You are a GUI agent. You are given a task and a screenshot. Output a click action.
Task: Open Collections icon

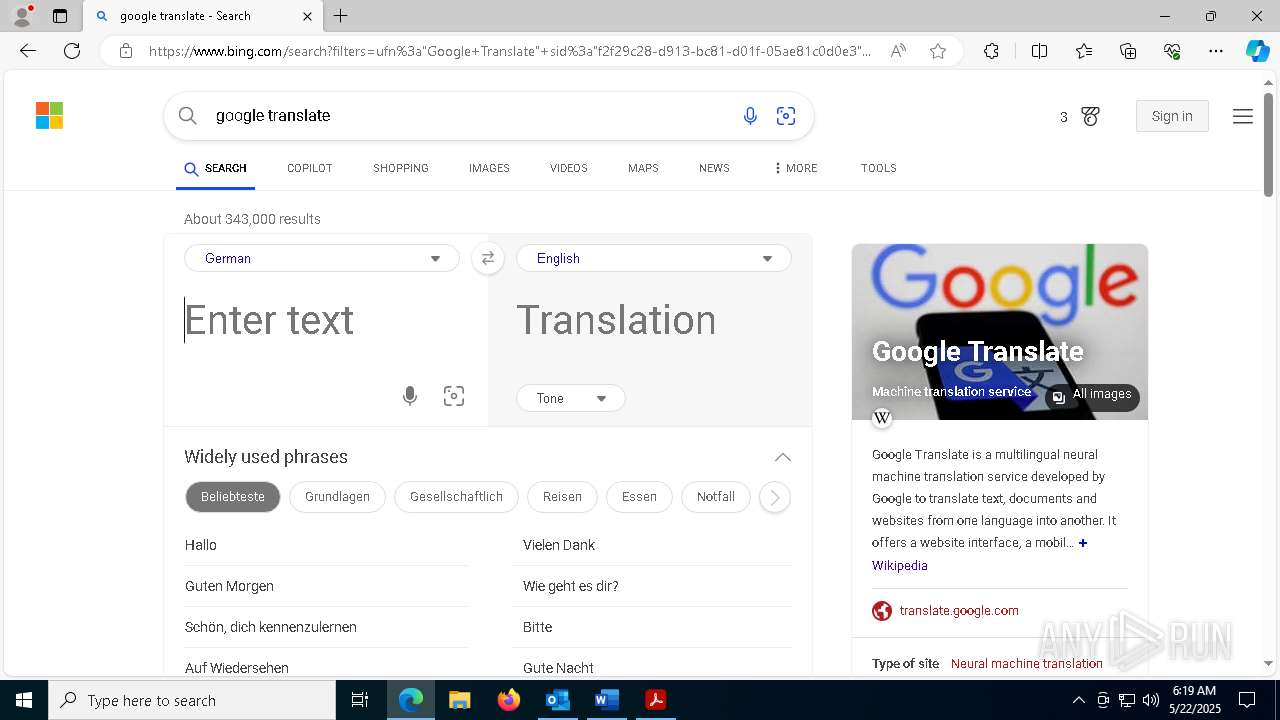[x=1128, y=51]
